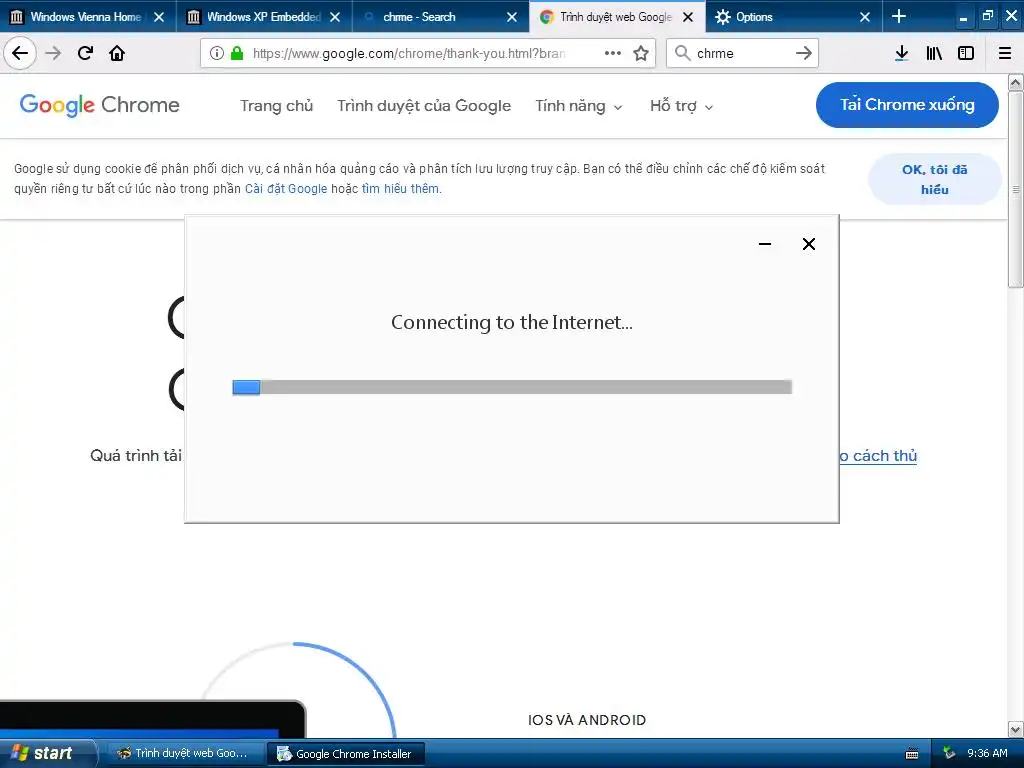Select the Trình duyệt web Google tab
This screenshot has width=1024, height=768.
click(x=615, y=17)
